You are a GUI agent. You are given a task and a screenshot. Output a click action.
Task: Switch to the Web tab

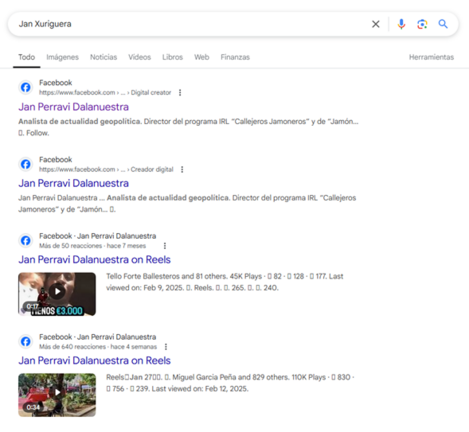tap(202, 57)
